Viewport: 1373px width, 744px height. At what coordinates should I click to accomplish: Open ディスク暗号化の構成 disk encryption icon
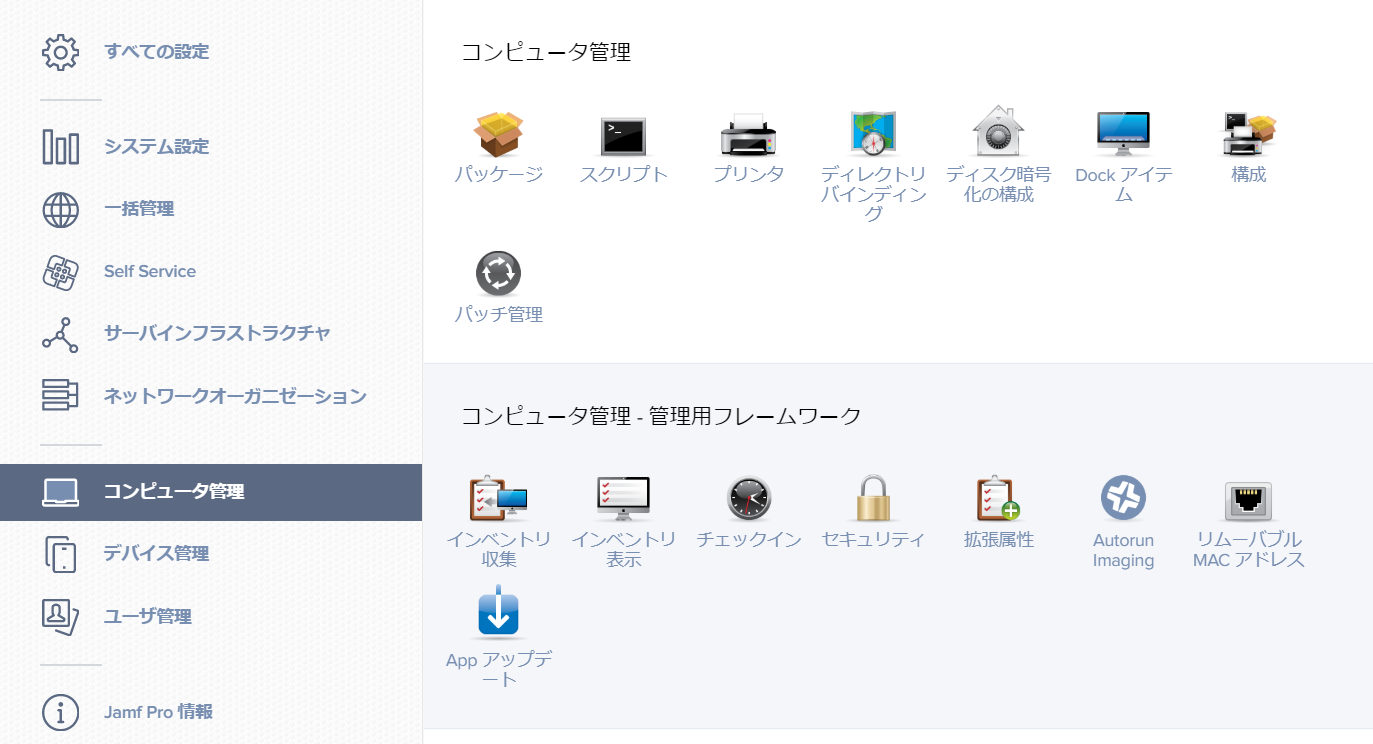tap(998, 132)
